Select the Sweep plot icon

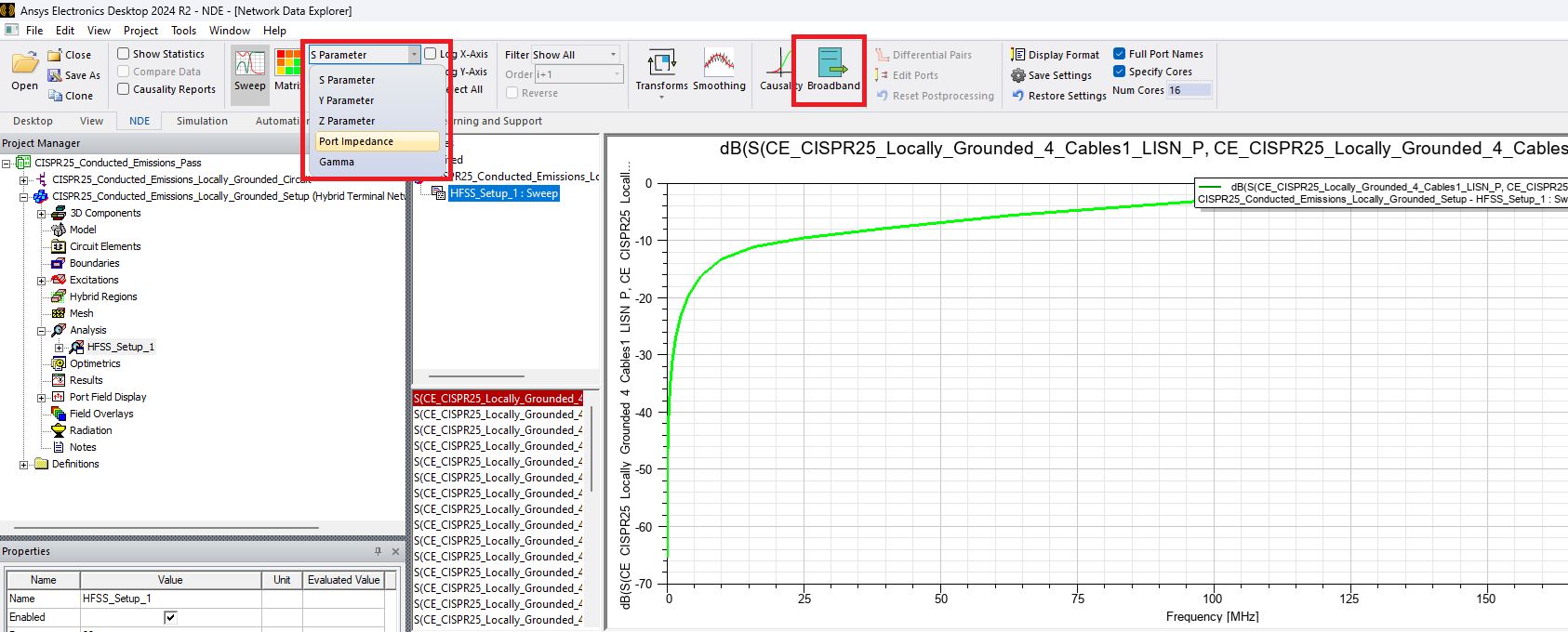point(249,63)
